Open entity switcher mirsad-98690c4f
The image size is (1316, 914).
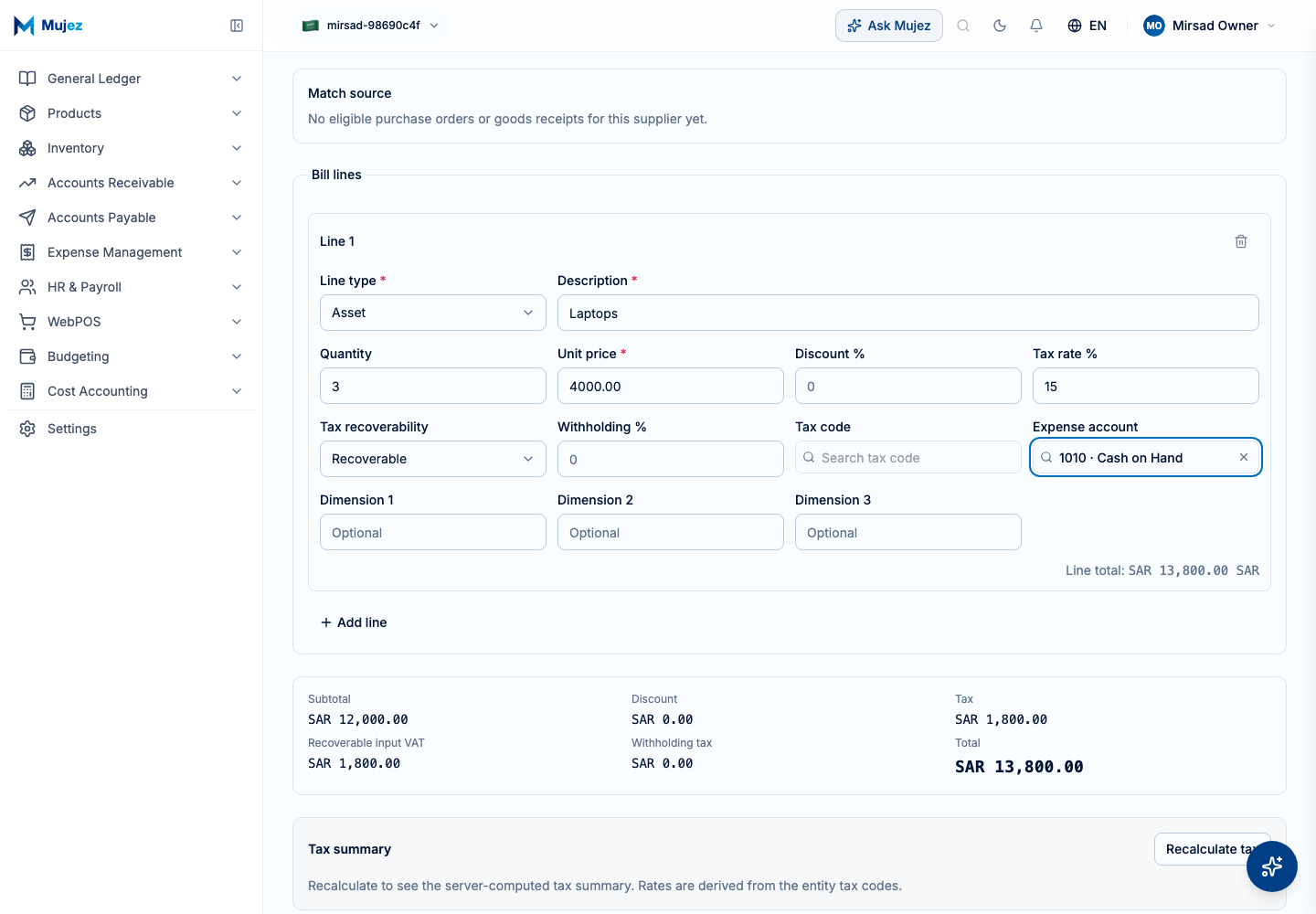(371, 26)
